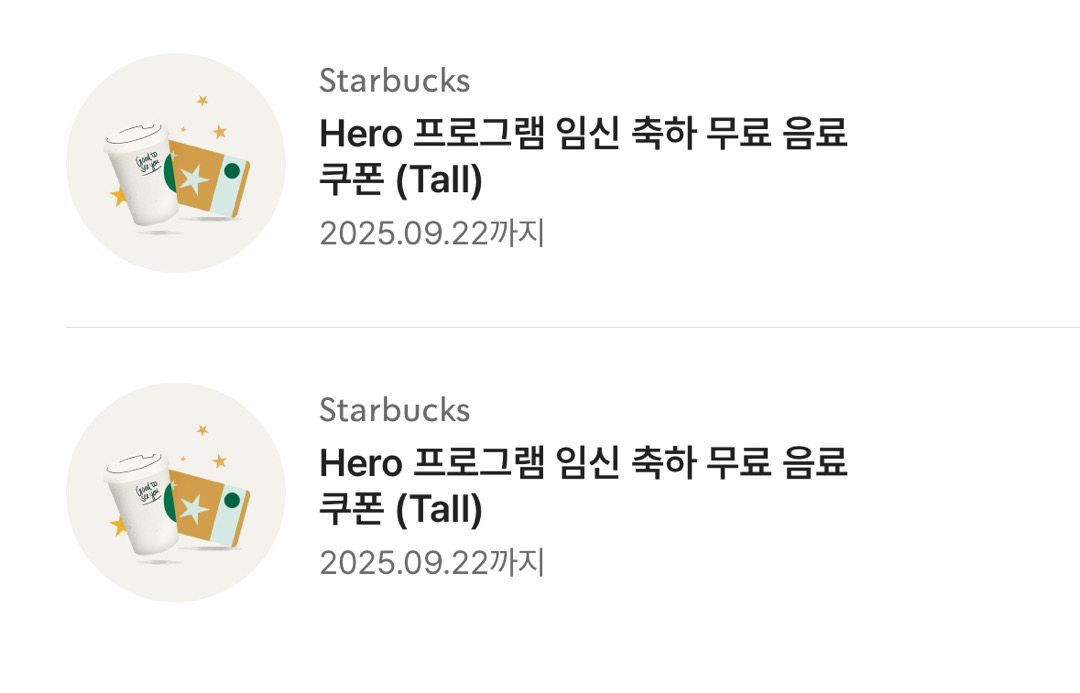Tap the '쿠폰 (Tall)' text in the second coupon
The width and height of the screenshot is (1080, 693).
tap(400, 512)
